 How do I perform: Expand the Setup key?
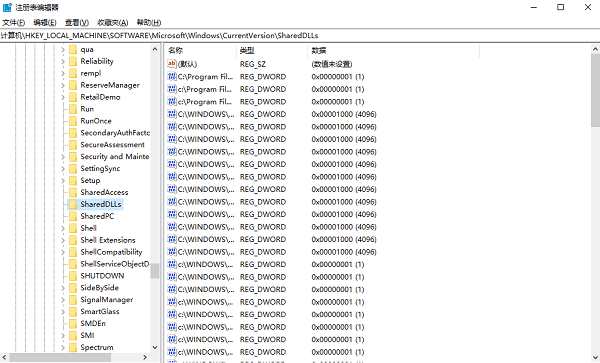click(63, 181)
